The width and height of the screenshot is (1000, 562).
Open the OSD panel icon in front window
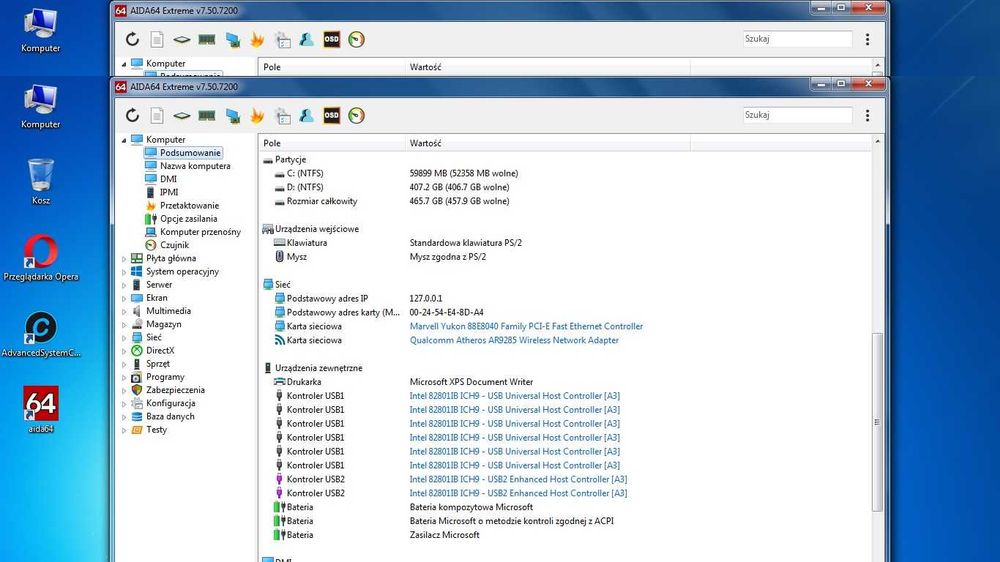332,115
